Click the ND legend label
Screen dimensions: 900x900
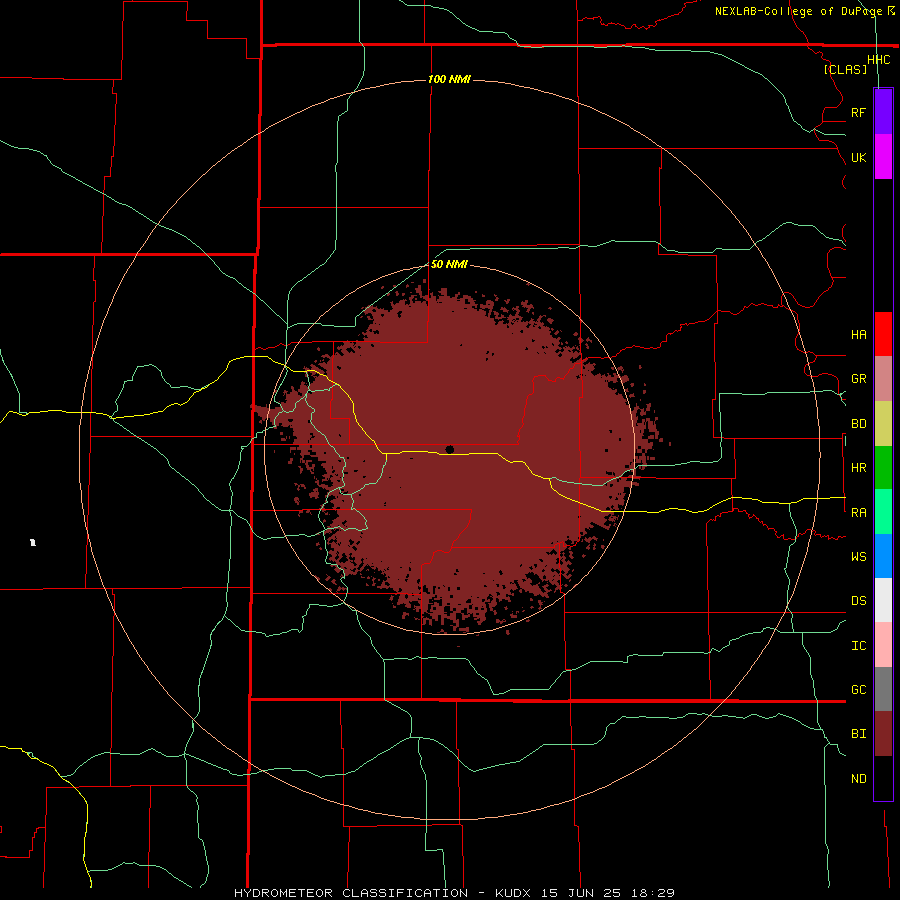(858, 779)
